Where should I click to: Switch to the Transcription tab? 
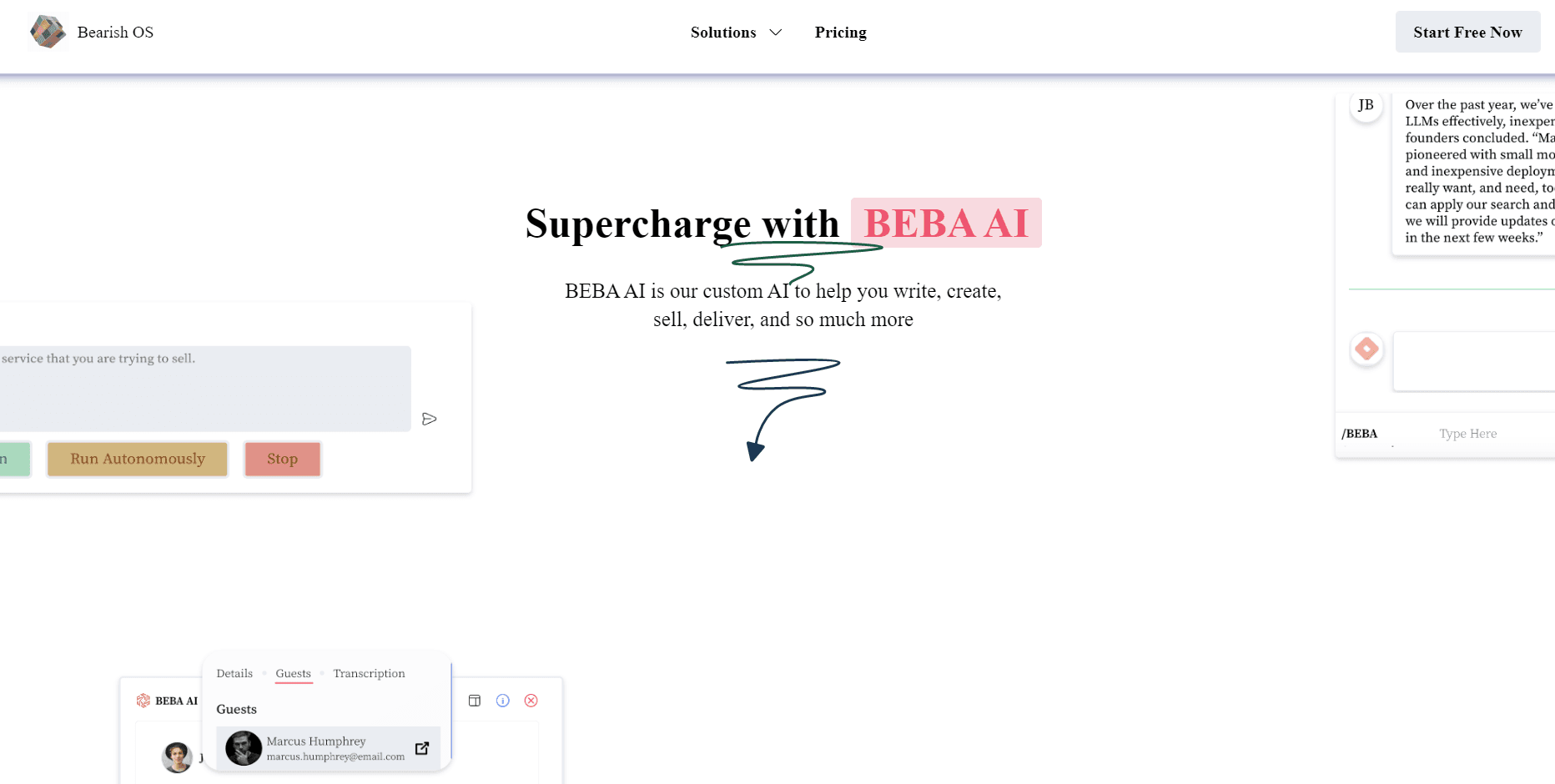click(370, 673)
